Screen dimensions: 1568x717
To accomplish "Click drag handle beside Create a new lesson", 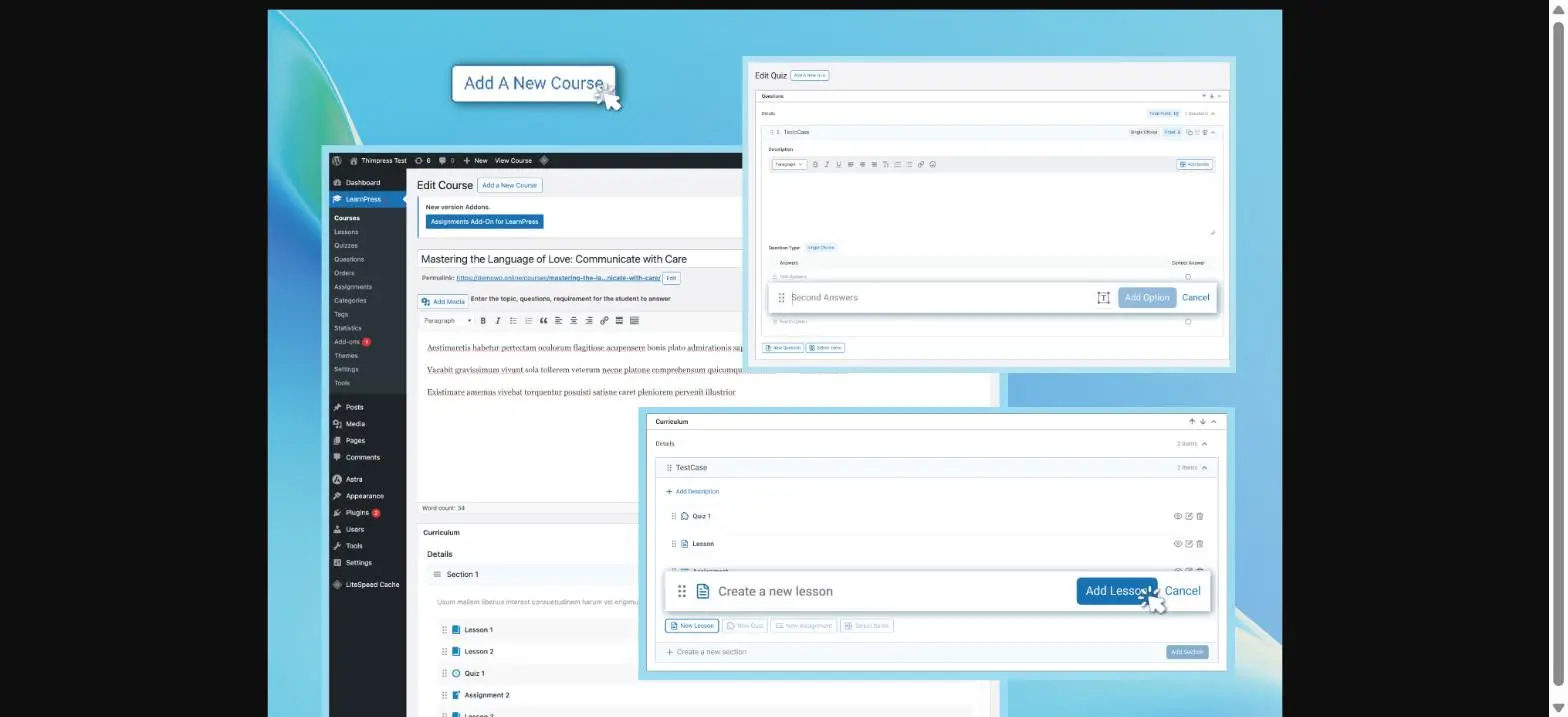I will pos(682,591).
